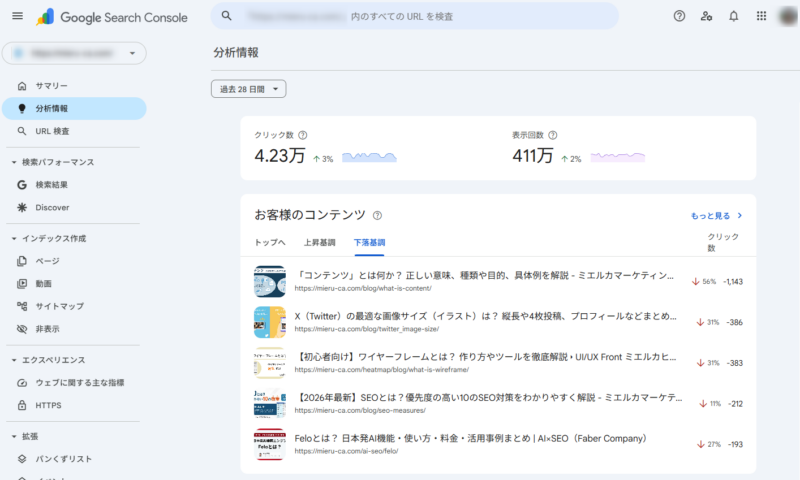Open the property selector dropdown
This screenshot has height=480, width=800.
click(74, 53)
